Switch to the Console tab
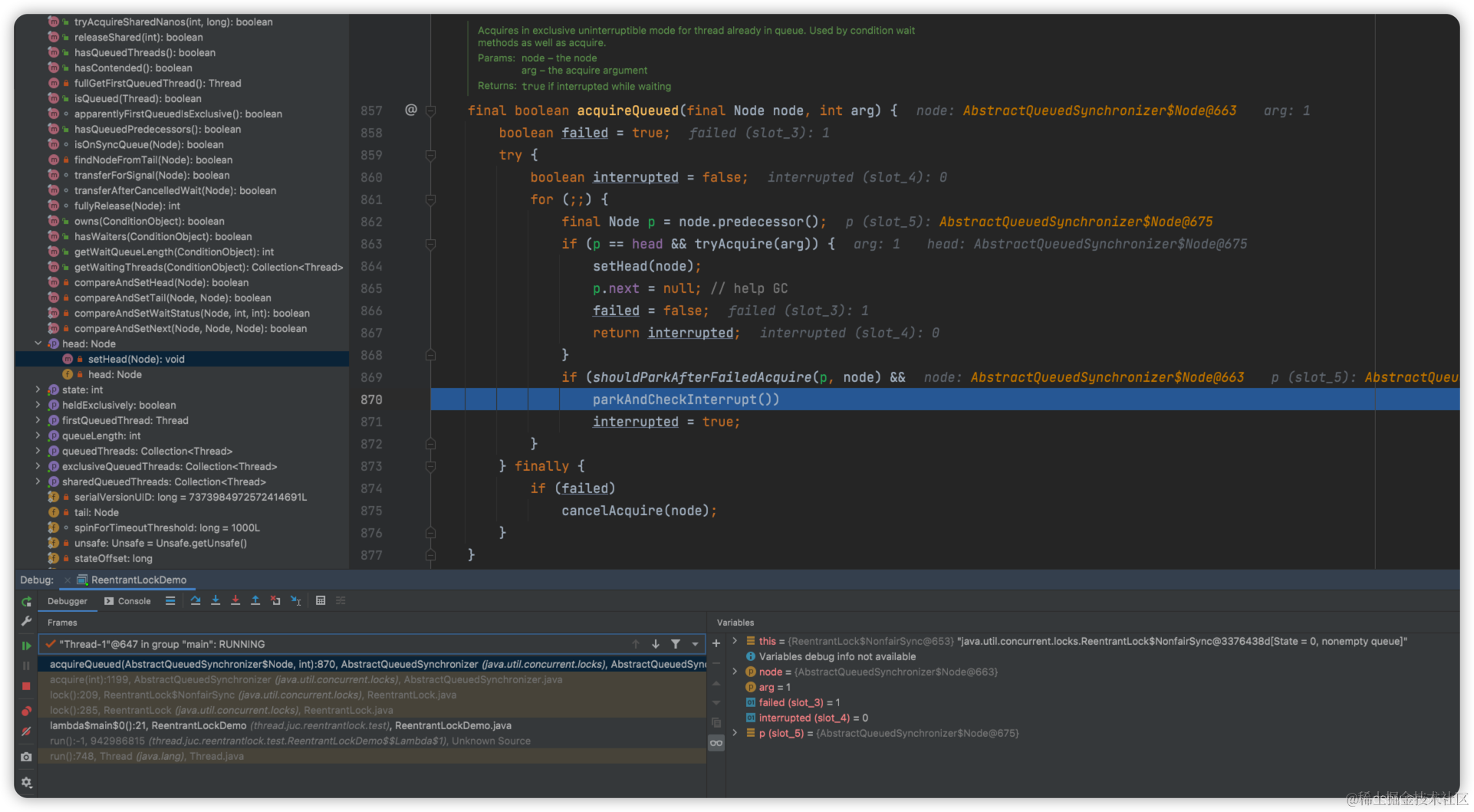 [128, 601]
